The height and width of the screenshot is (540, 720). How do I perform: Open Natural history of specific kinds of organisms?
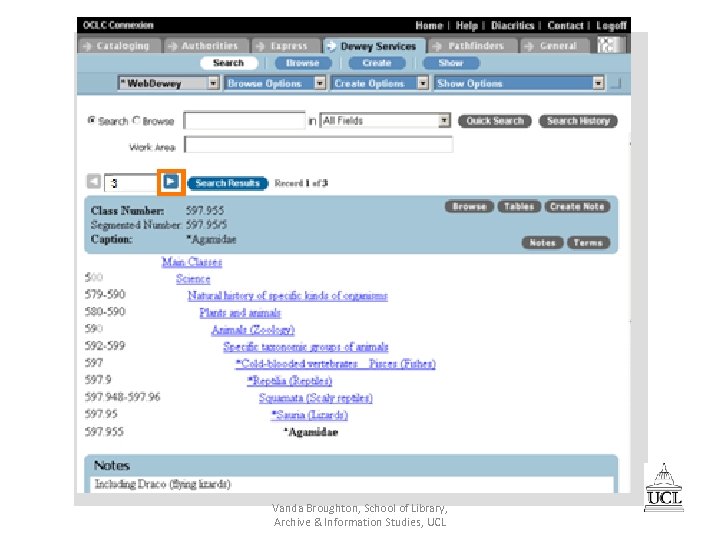(x=287, y=296)
